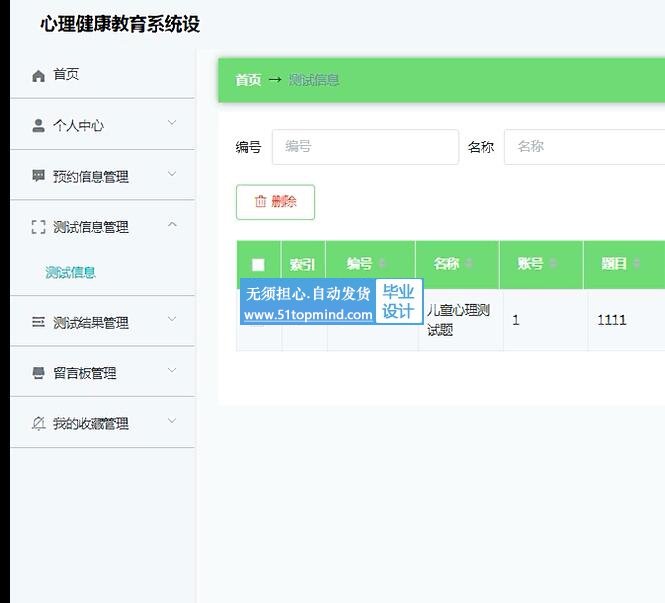Expand the 留言板管理 menu chevron
The height and width of the screenshot is (603, 665).
[x=172, y=370]
